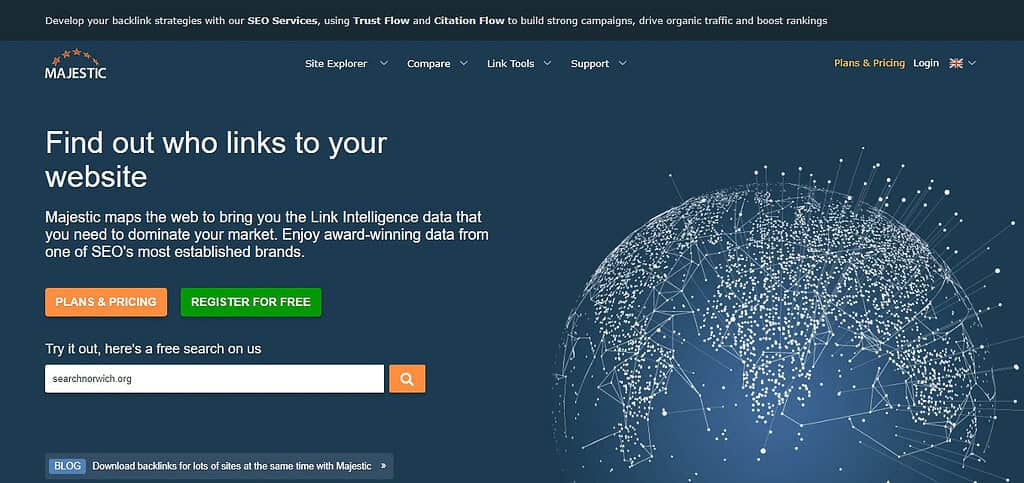Open Plans & Pricing in the top navigation
Screen dimensions: 1024x483
[869, 63]
